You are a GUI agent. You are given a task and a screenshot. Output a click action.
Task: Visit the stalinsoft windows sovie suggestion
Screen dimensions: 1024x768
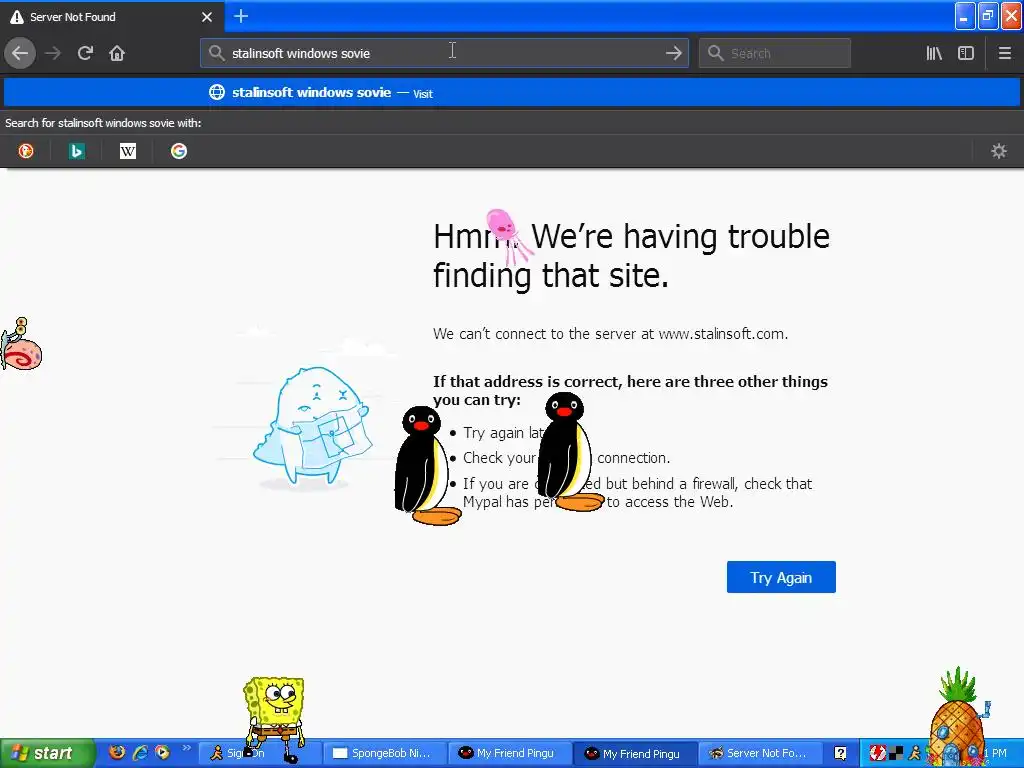click(x=511, y=93)
